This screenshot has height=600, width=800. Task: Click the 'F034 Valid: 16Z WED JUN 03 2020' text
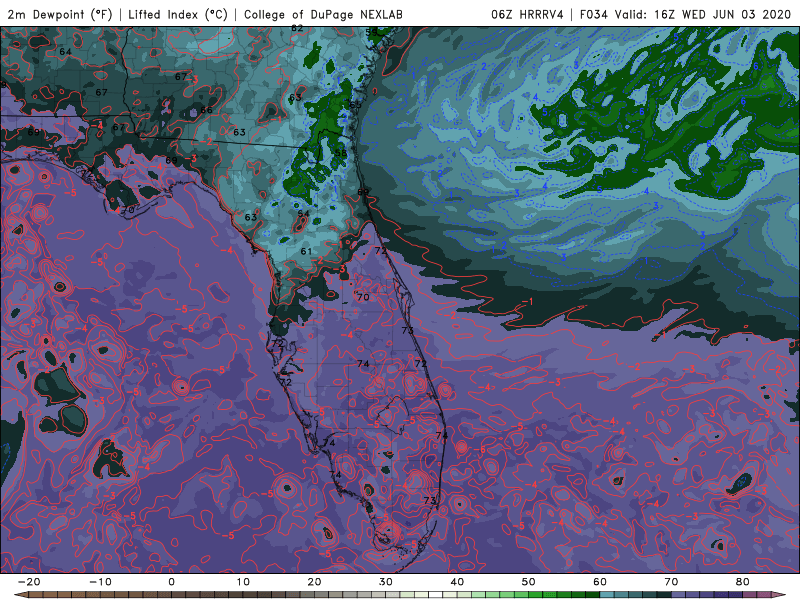685,14
